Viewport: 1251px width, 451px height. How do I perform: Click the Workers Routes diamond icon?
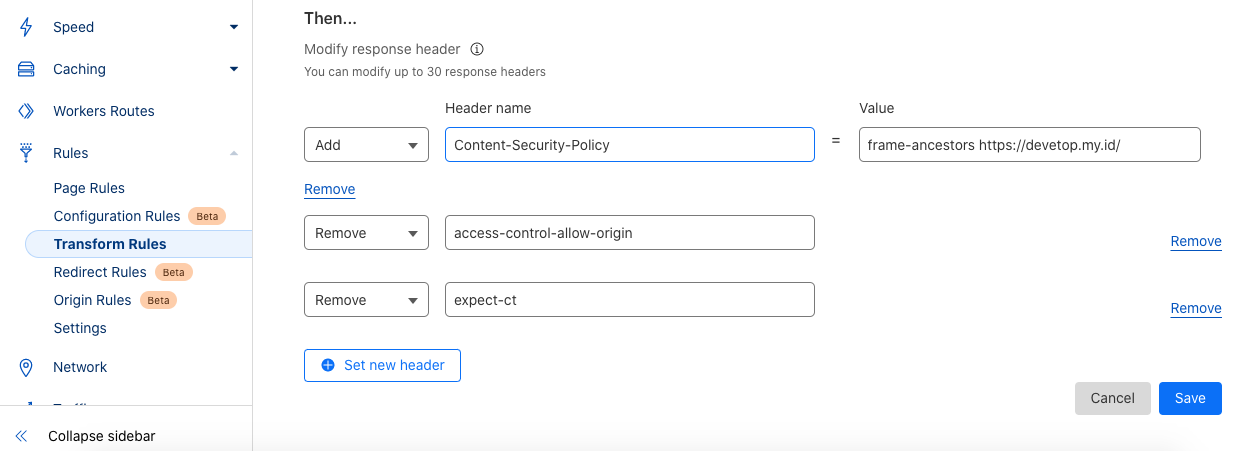26,111
